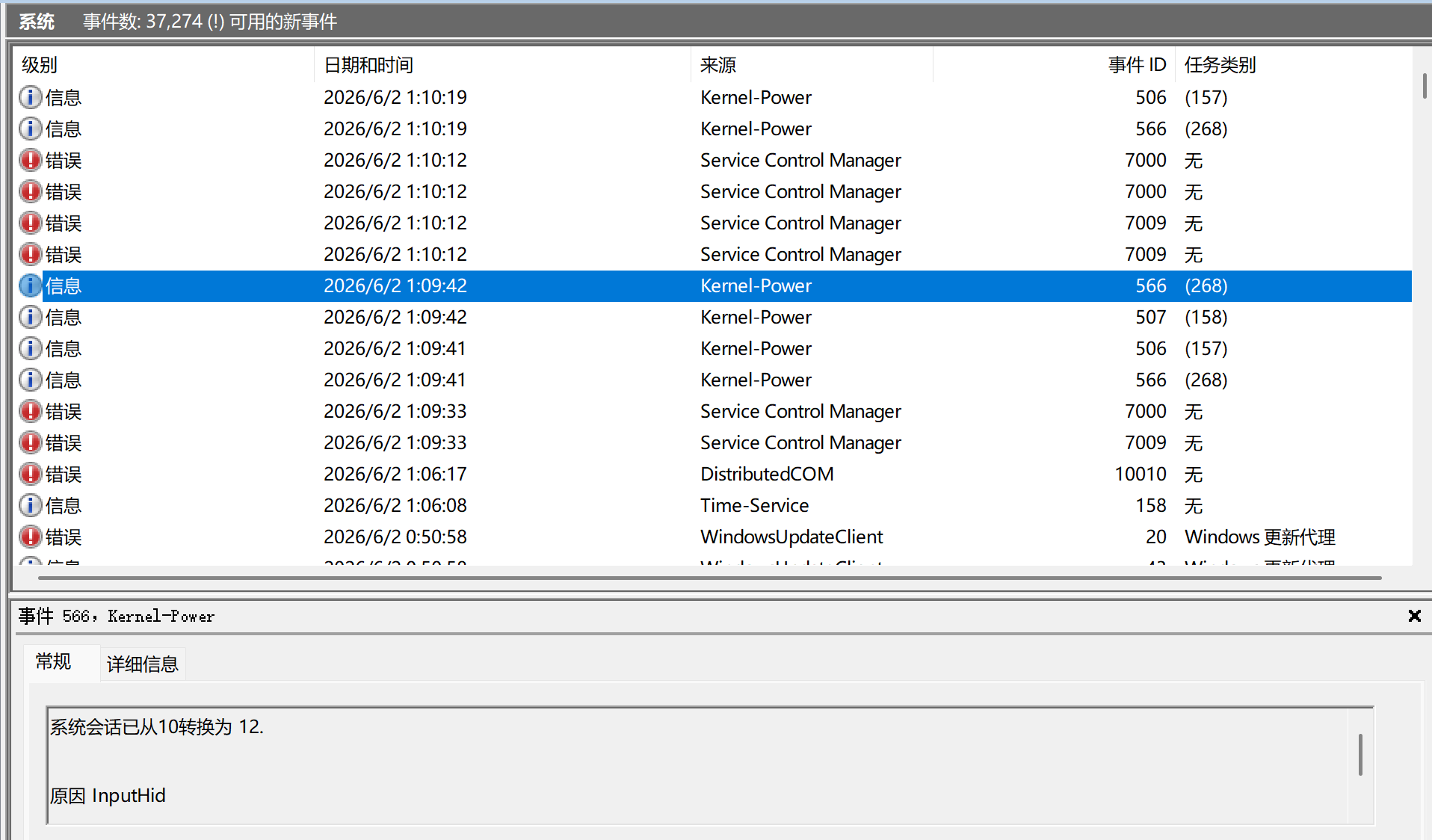Click event ID 10010 cell
Viewport: 1432px width, 840px height.
pos(1141,474)
